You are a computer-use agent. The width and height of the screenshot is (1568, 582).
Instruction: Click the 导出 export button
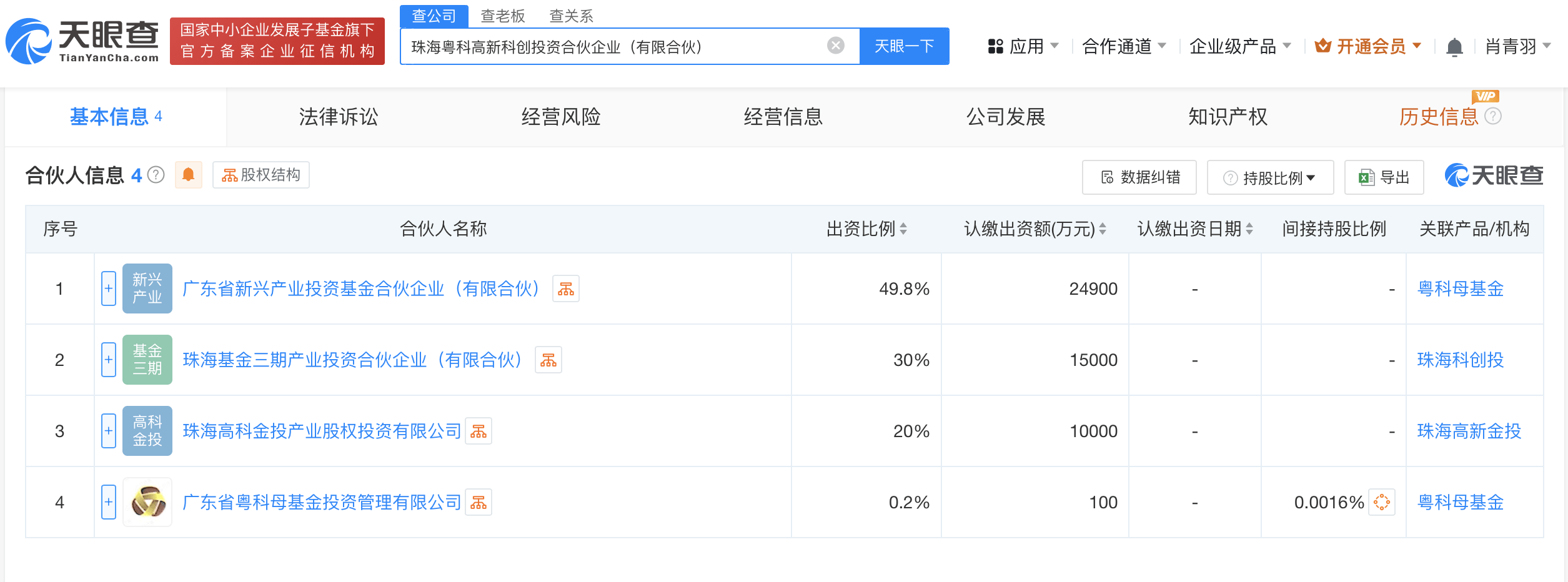pos(1384,177)
